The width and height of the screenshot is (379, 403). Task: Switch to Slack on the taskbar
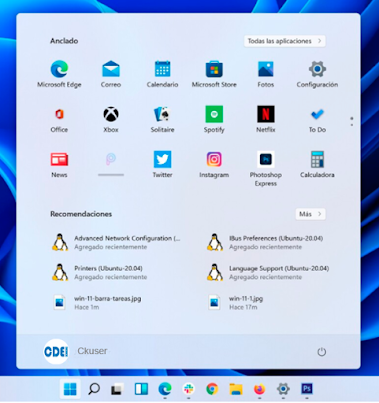189,389
